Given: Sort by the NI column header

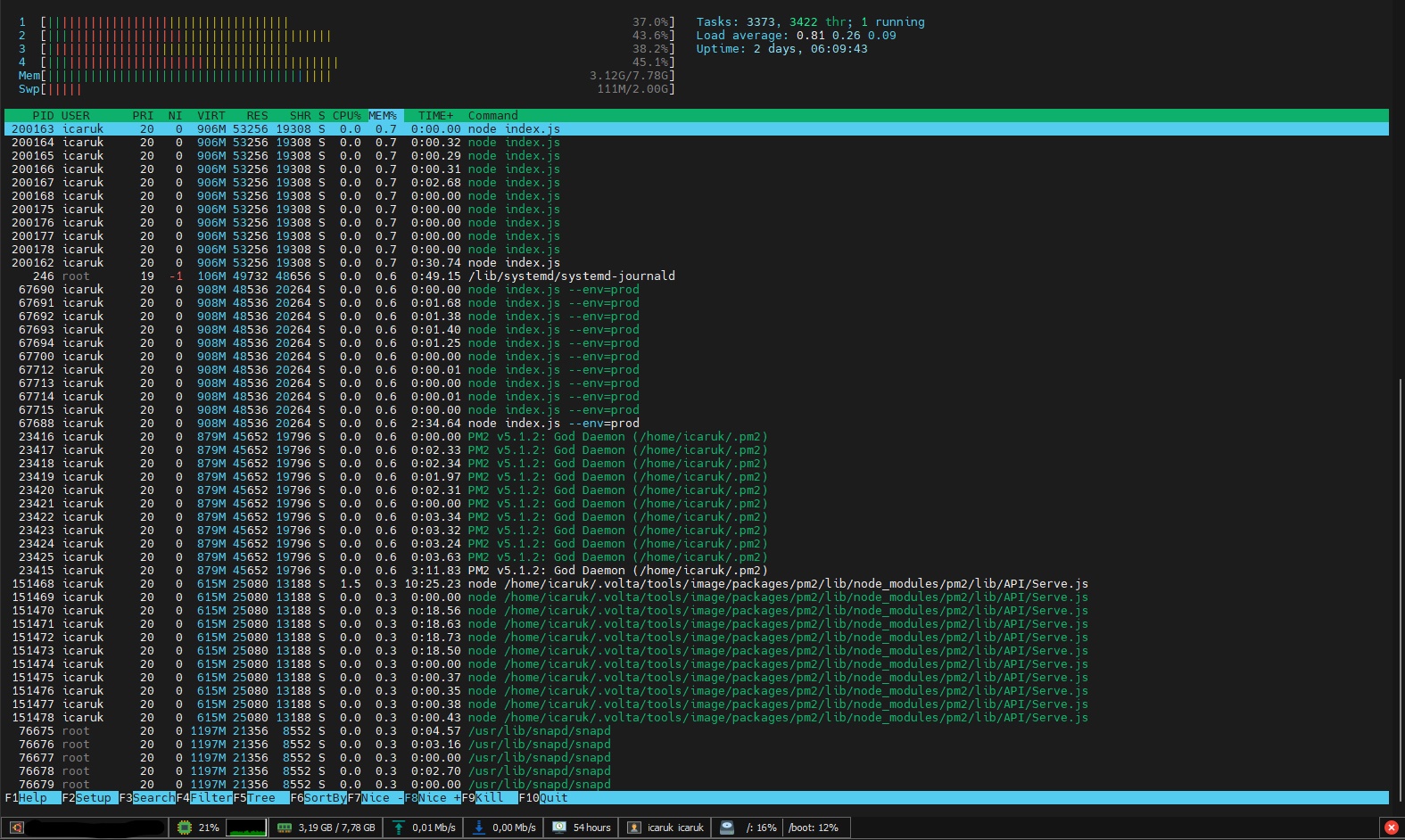Looking at the screenshot, I should click(175, 116).
